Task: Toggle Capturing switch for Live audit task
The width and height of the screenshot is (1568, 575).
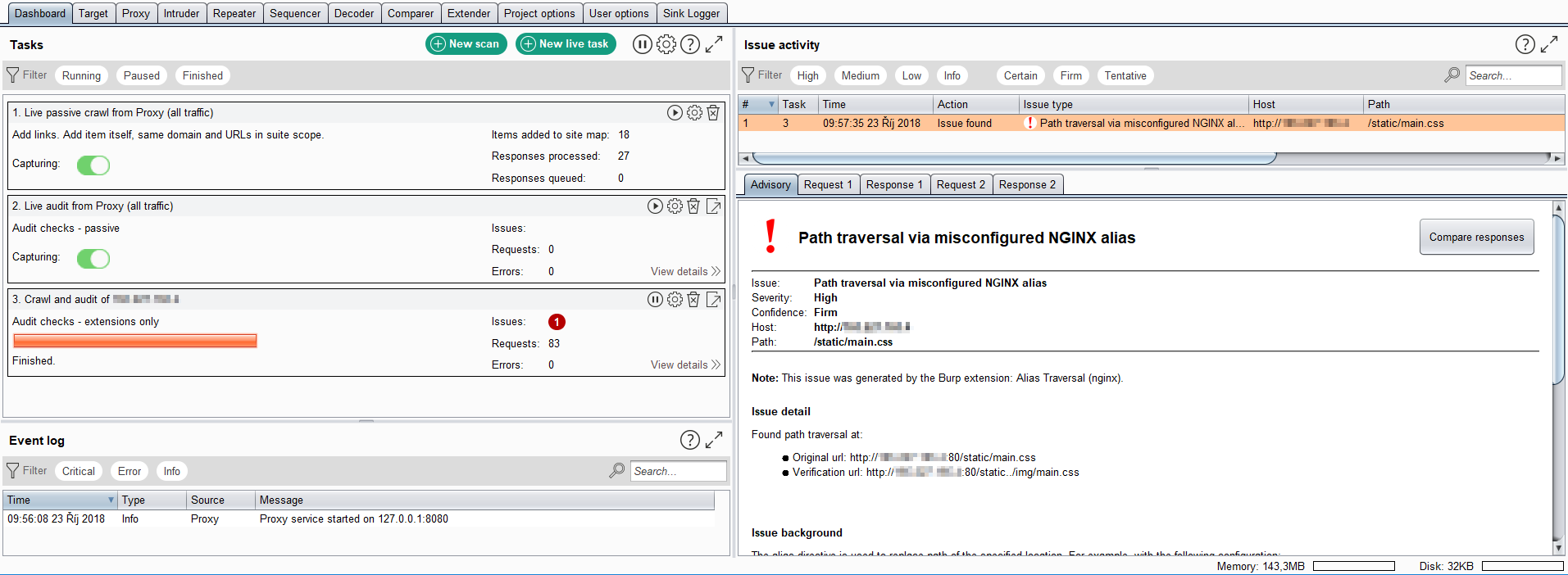Action: coord(93,259)
